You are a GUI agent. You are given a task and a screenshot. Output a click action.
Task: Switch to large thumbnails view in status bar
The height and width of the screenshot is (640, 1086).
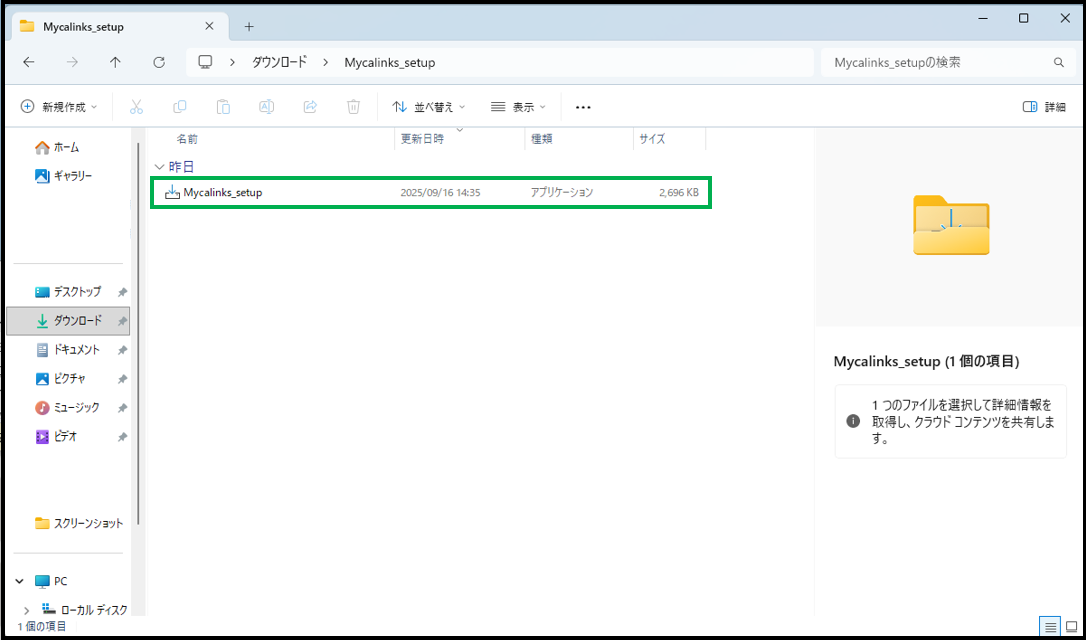point(1071,627)
